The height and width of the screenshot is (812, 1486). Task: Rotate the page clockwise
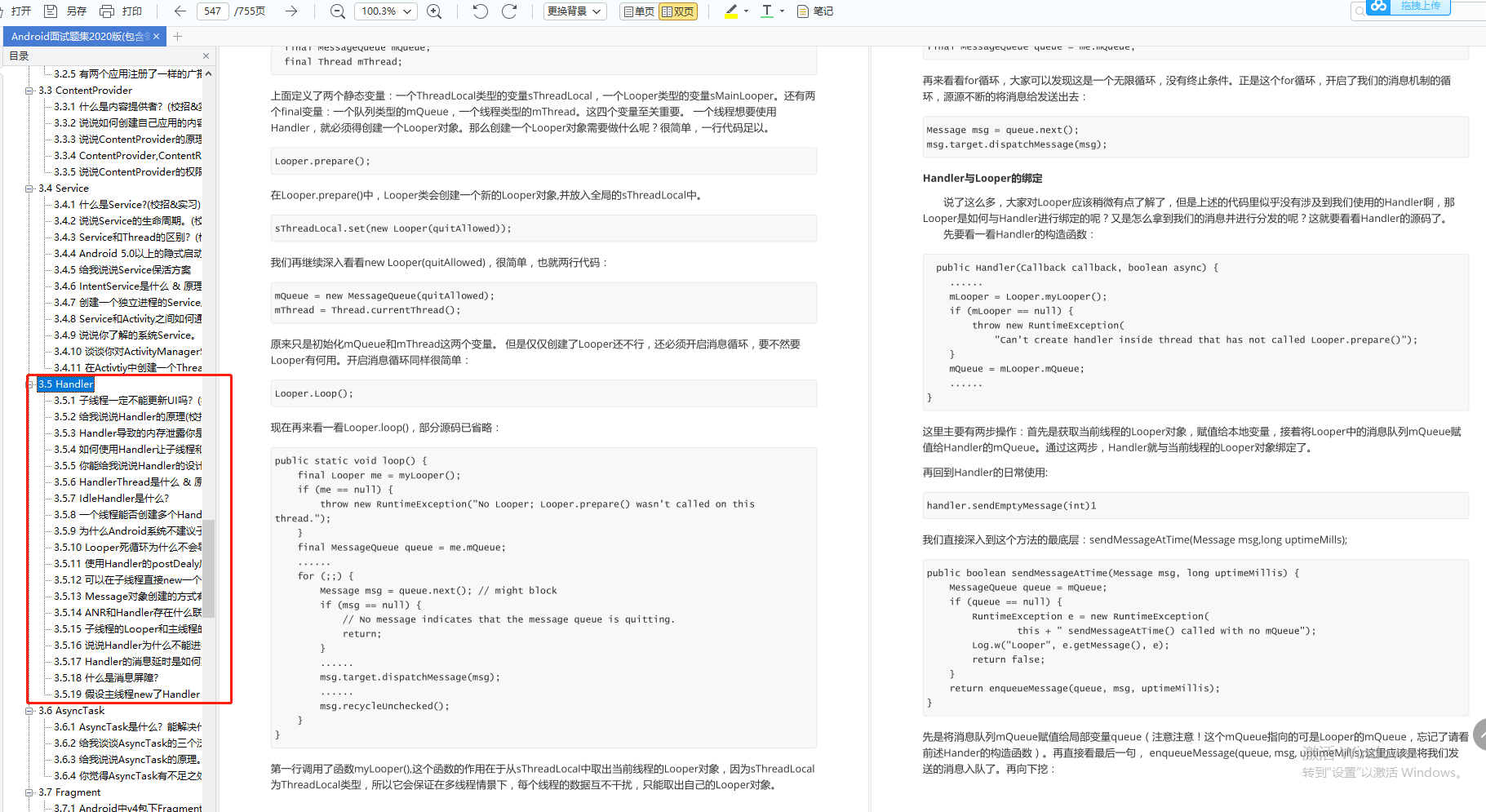[509, 11]
